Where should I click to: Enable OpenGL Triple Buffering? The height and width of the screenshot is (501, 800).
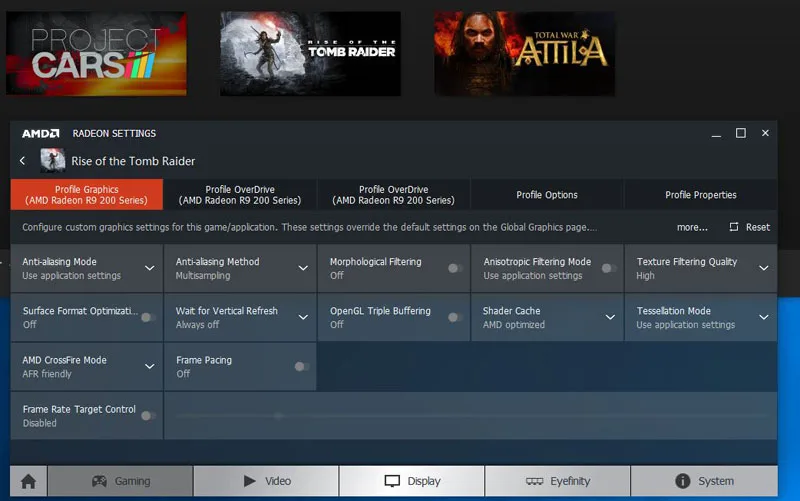(x=455, y=317)
